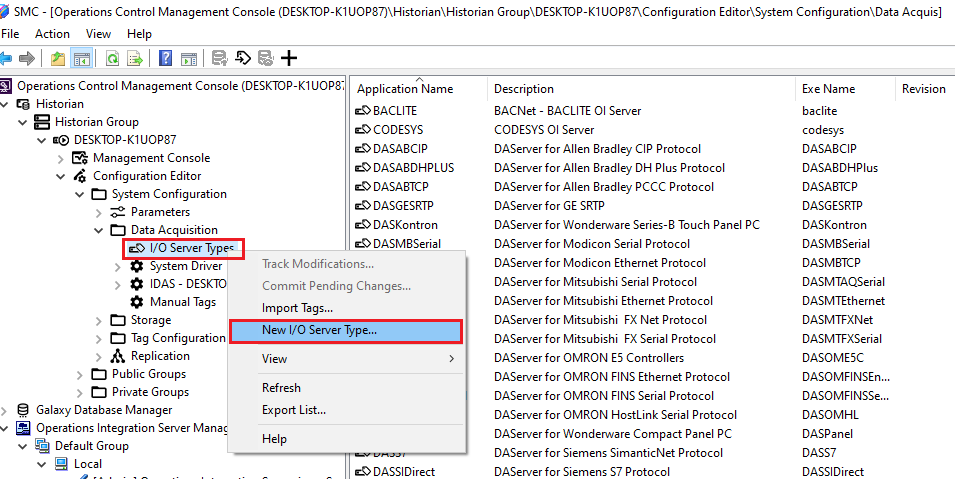Sort by Application Name column header
The image size is (955, 479).
pos(419,89)
